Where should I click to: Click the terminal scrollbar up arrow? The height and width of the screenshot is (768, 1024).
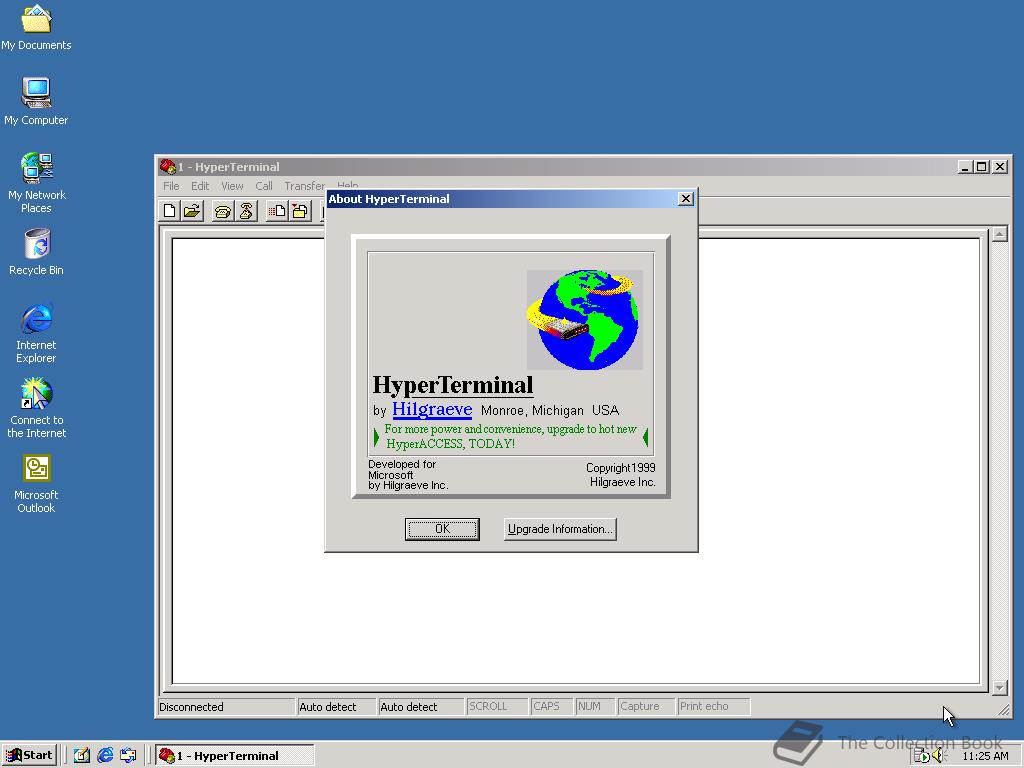point(999,234)
